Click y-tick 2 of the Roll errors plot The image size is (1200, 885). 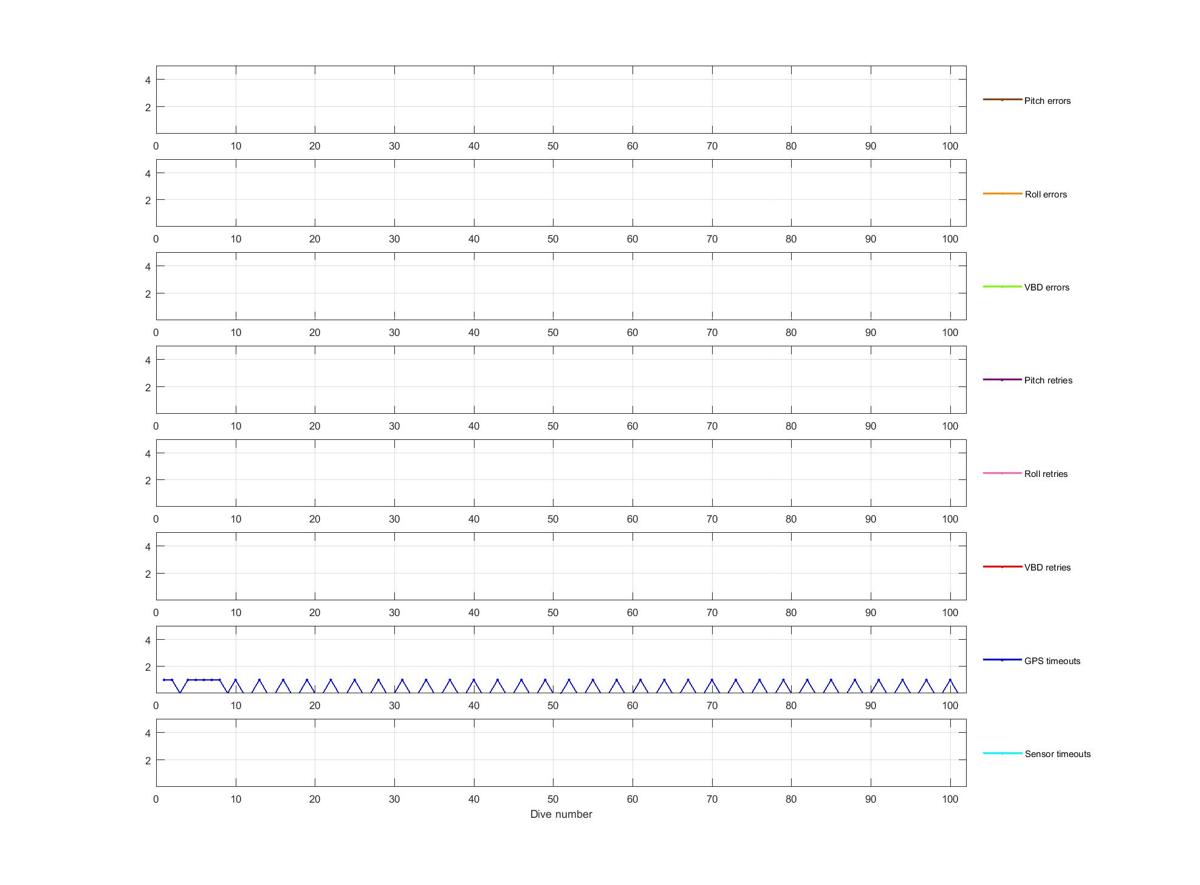point(147,200)
